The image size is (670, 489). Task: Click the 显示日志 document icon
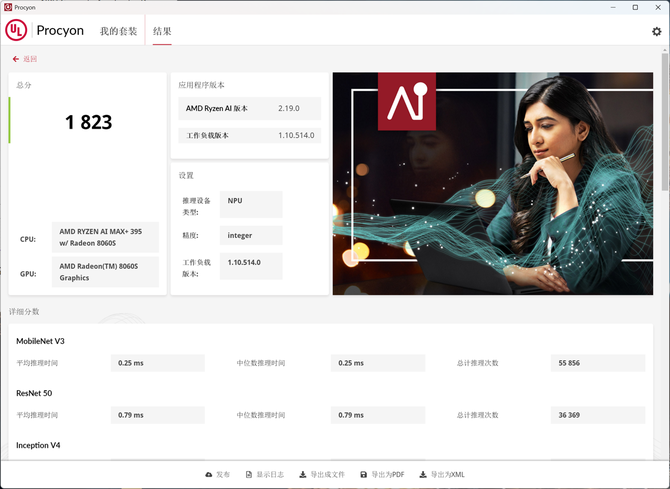pyautogui.click(x=248, y=474)
